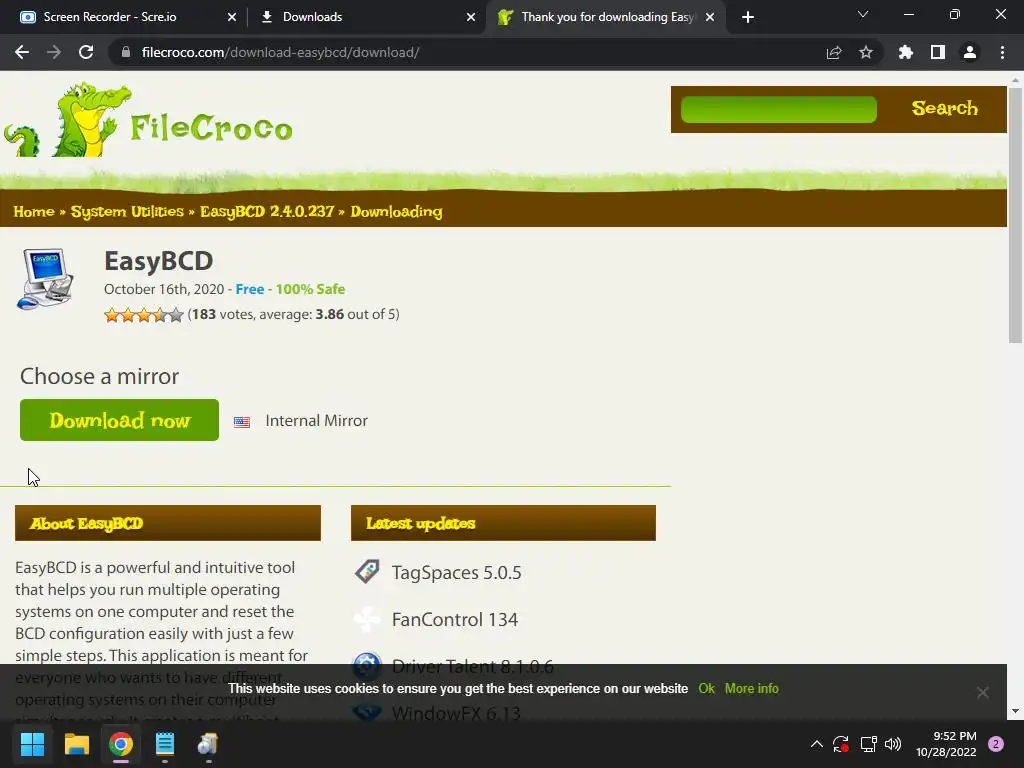The width and height of the screenshot is (1024, 768).
Task: View site info via the padlock icon
Action: [126, 52]
